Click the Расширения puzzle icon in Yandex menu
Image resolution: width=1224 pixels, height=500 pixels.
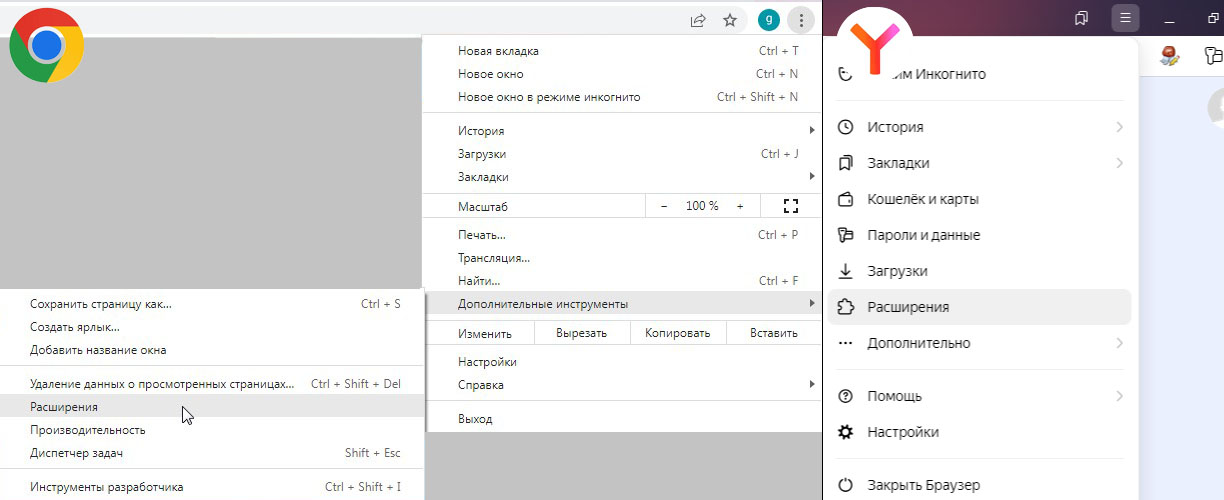[x=846, y=307]
